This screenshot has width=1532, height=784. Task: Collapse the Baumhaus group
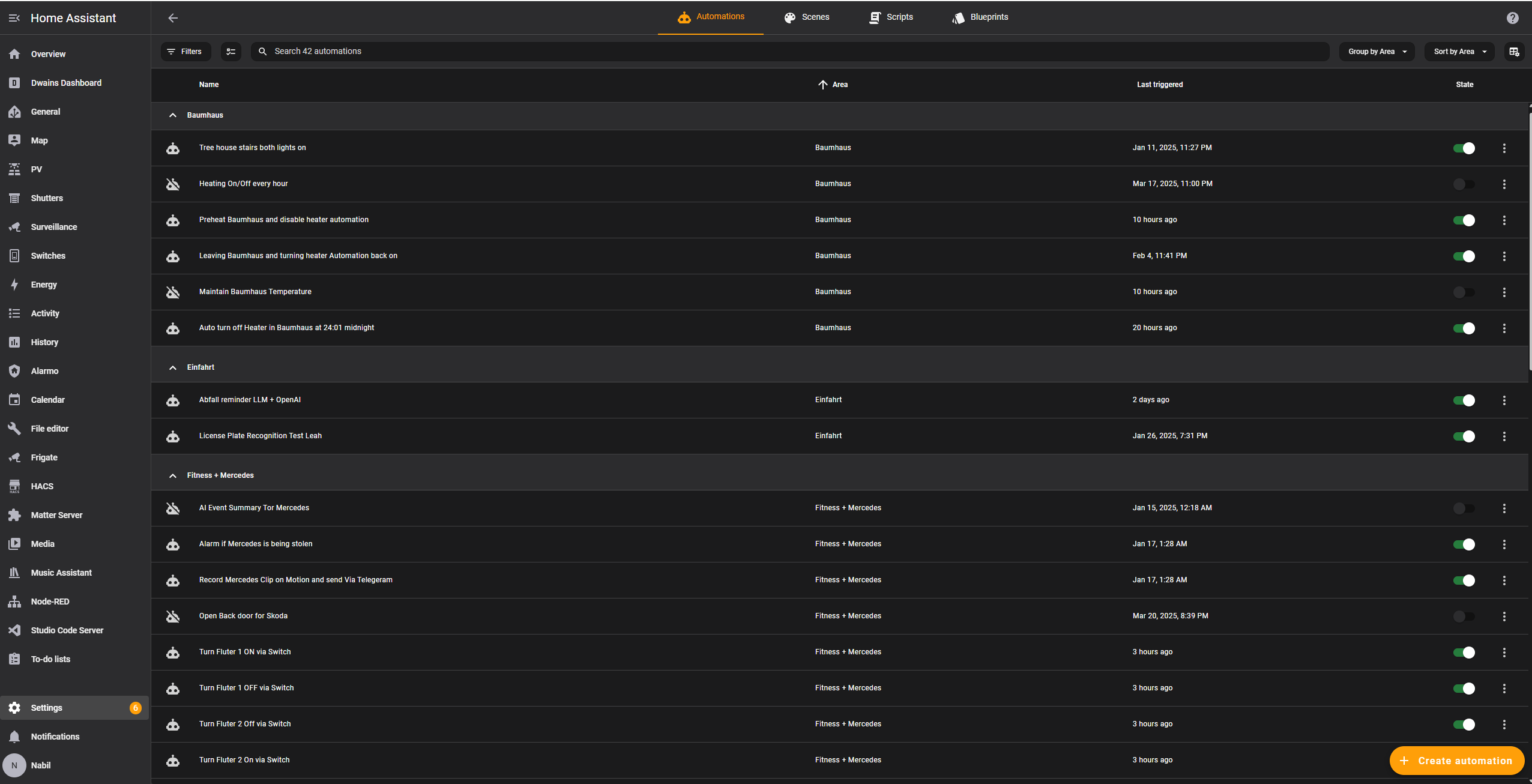(x=172, y=115)
